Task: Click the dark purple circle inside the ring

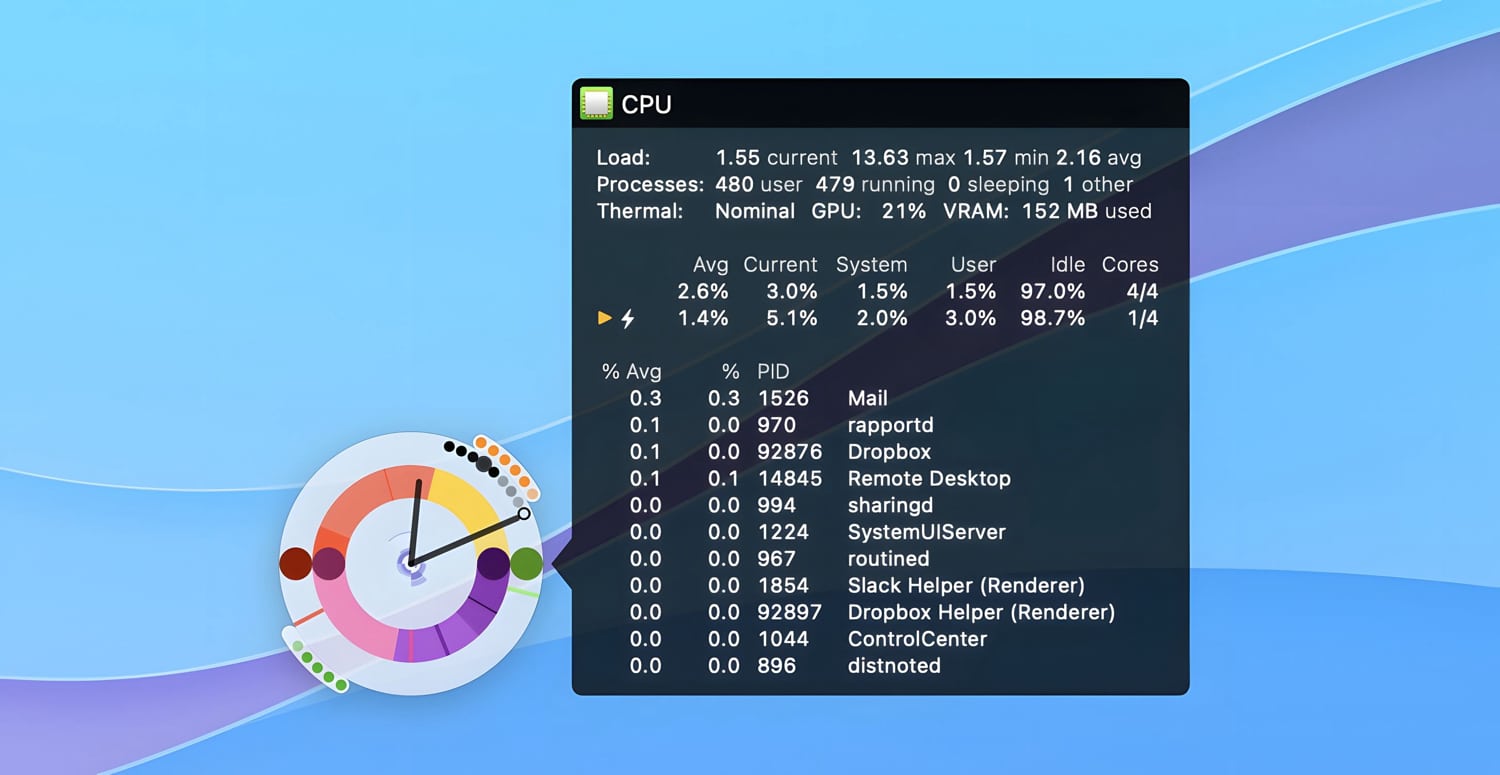Action: click(493, 563)
